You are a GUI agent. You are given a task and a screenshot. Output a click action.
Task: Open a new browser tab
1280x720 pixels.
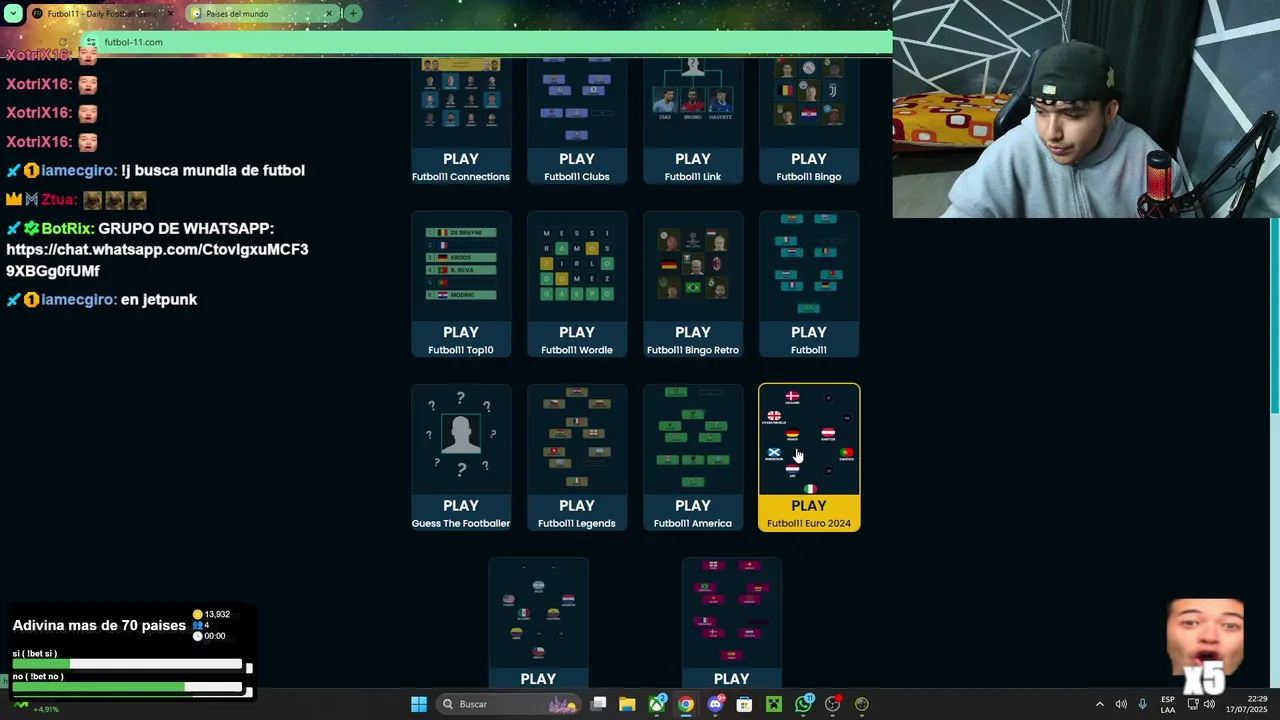353,14
